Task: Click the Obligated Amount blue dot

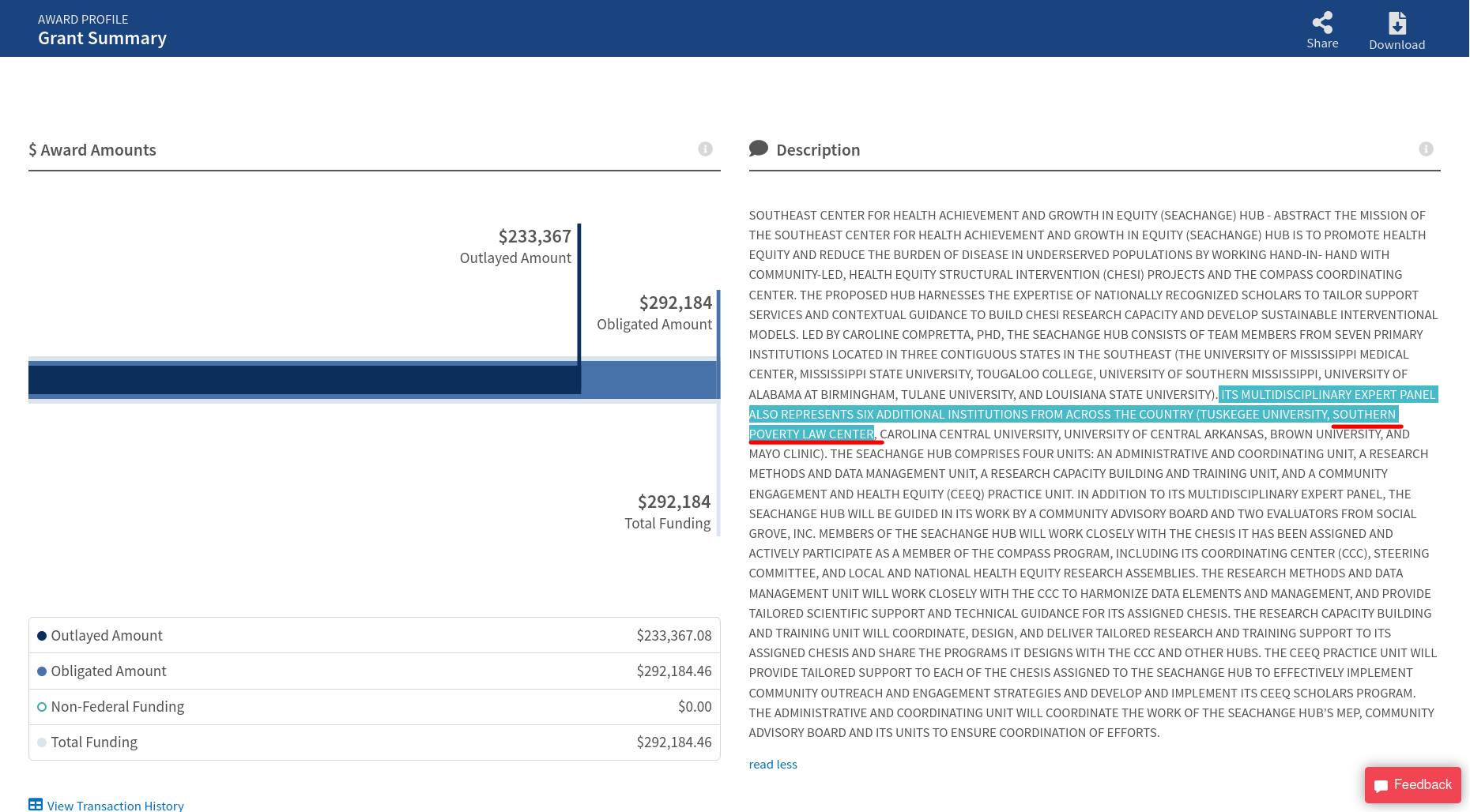Action: (x=42, y=671)
